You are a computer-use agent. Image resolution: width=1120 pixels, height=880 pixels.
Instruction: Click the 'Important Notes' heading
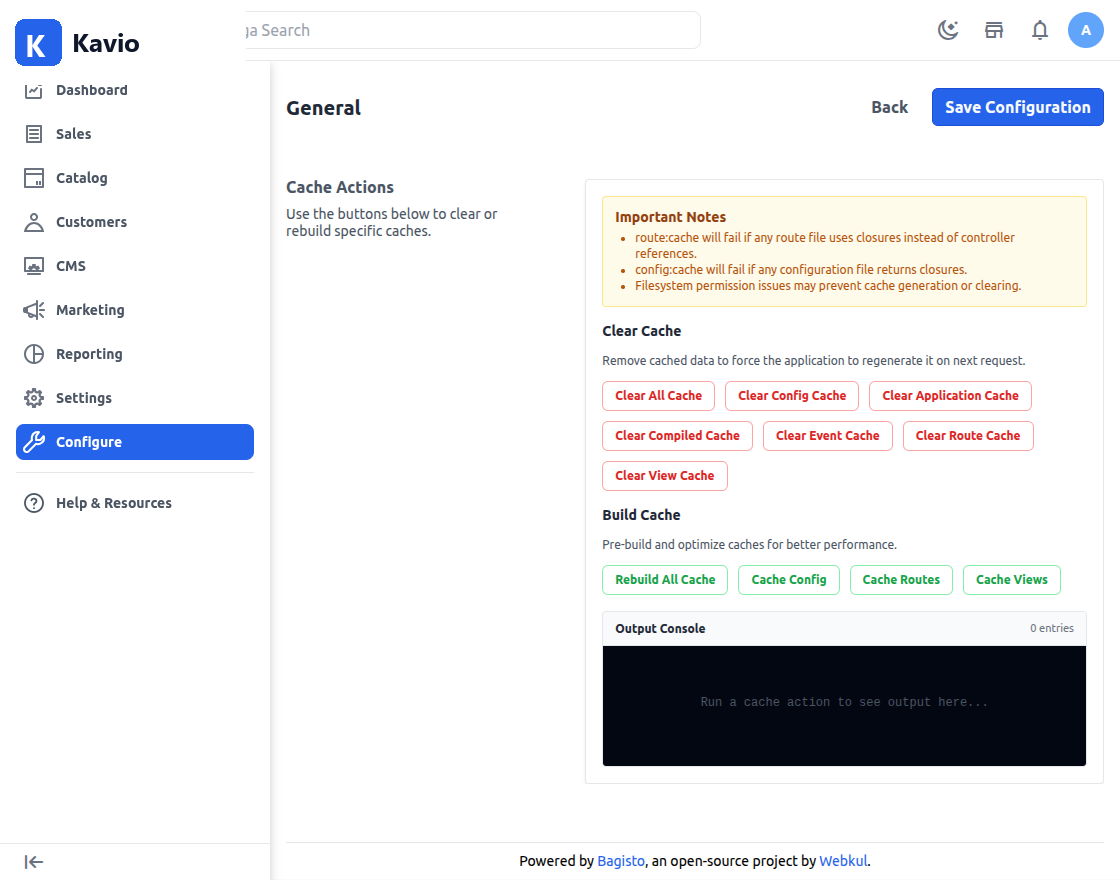tap(670, 217)
